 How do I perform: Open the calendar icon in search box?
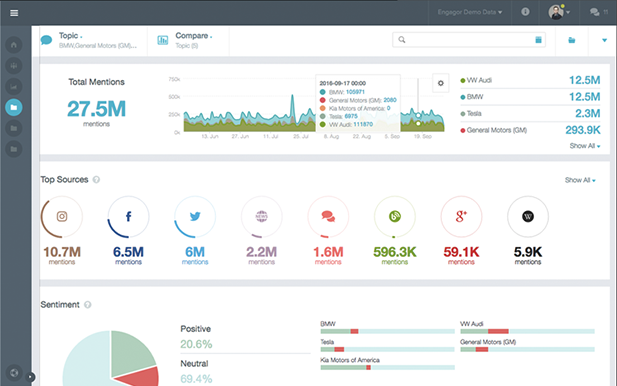coord(538,40)
